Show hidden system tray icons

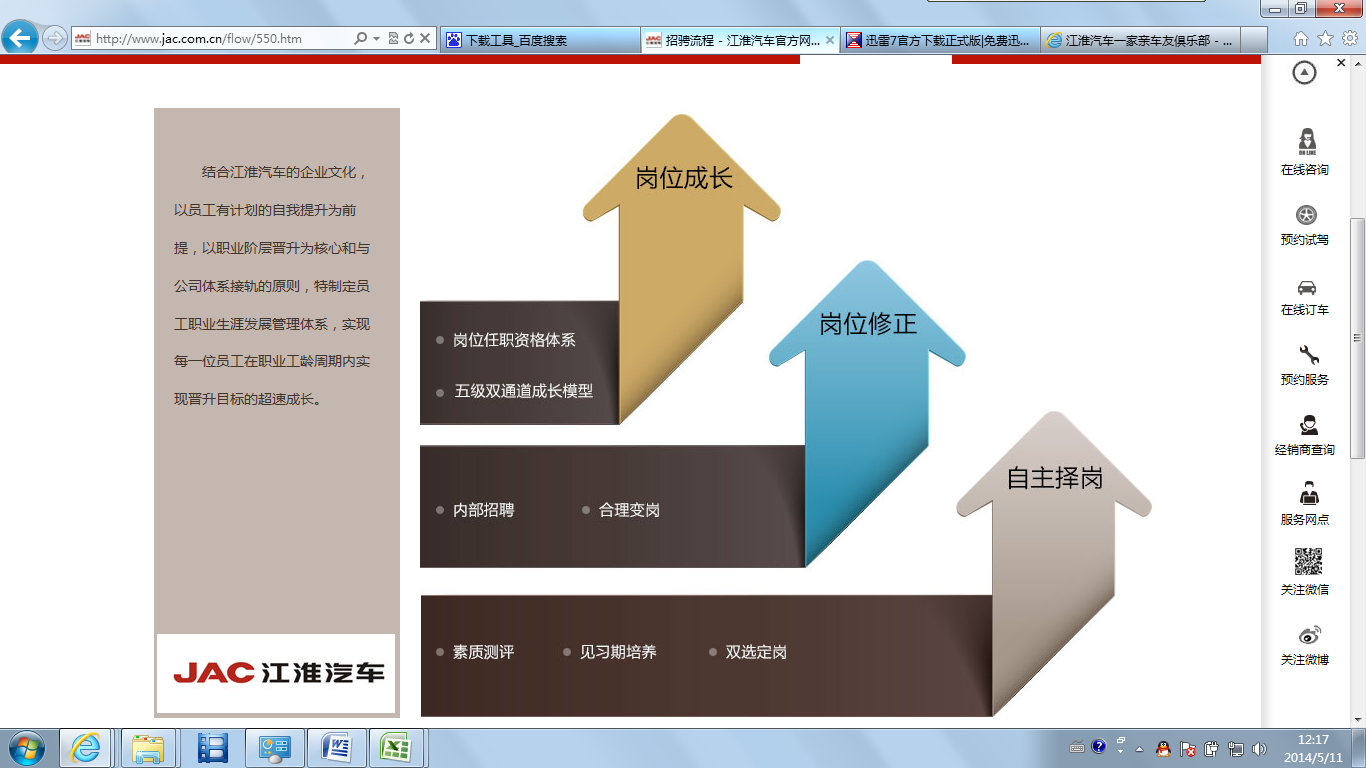(x=1141, y=748)
